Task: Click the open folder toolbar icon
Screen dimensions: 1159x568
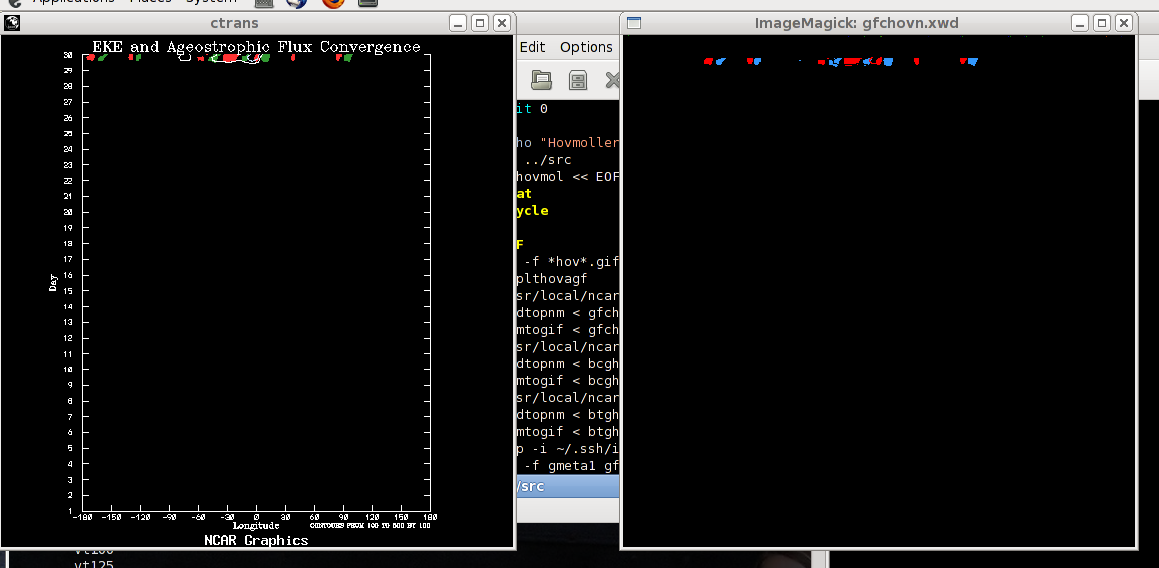Action: click(541, 80)
